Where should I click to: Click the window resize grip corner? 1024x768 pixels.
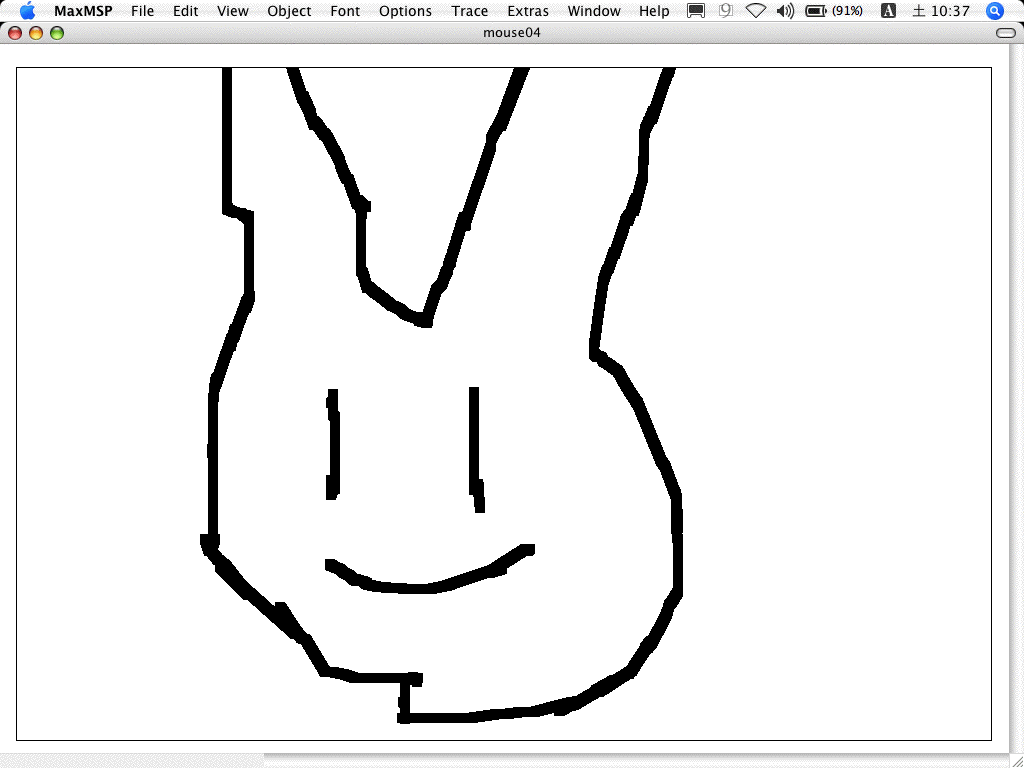[1016, 761]
